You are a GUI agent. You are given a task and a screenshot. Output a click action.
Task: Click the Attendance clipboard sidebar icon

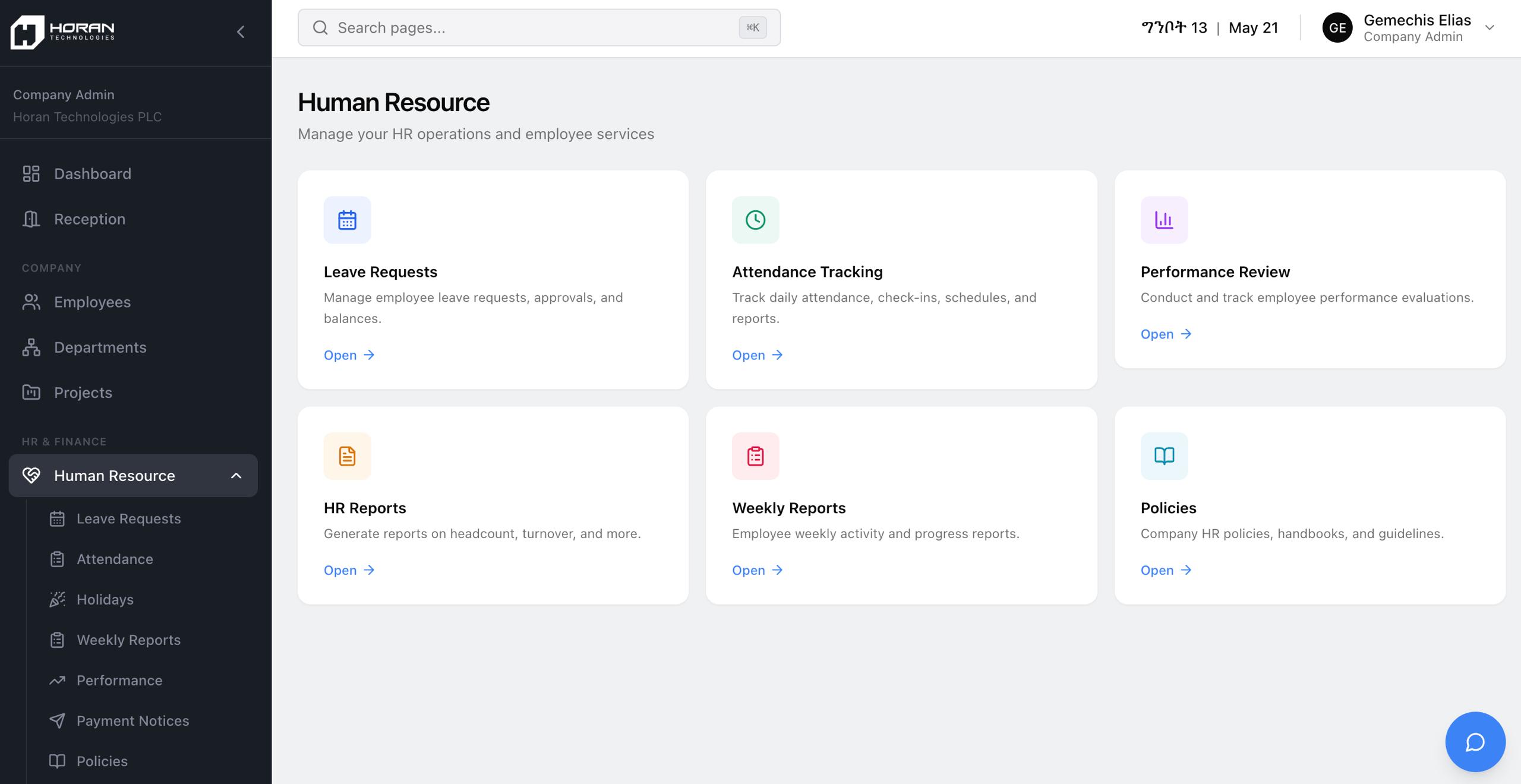[57, 559]
